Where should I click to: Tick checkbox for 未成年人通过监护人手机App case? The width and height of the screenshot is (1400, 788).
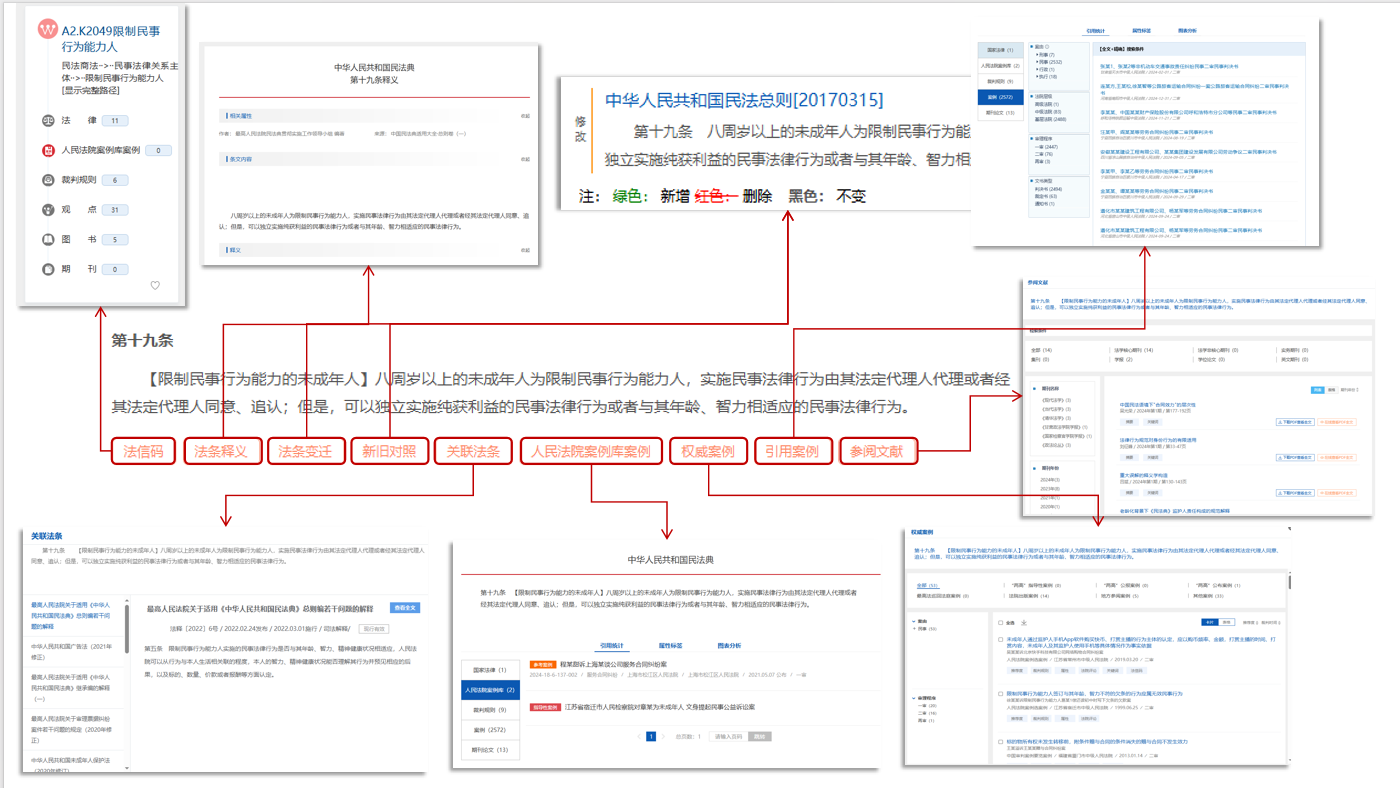coord(1000,640)
